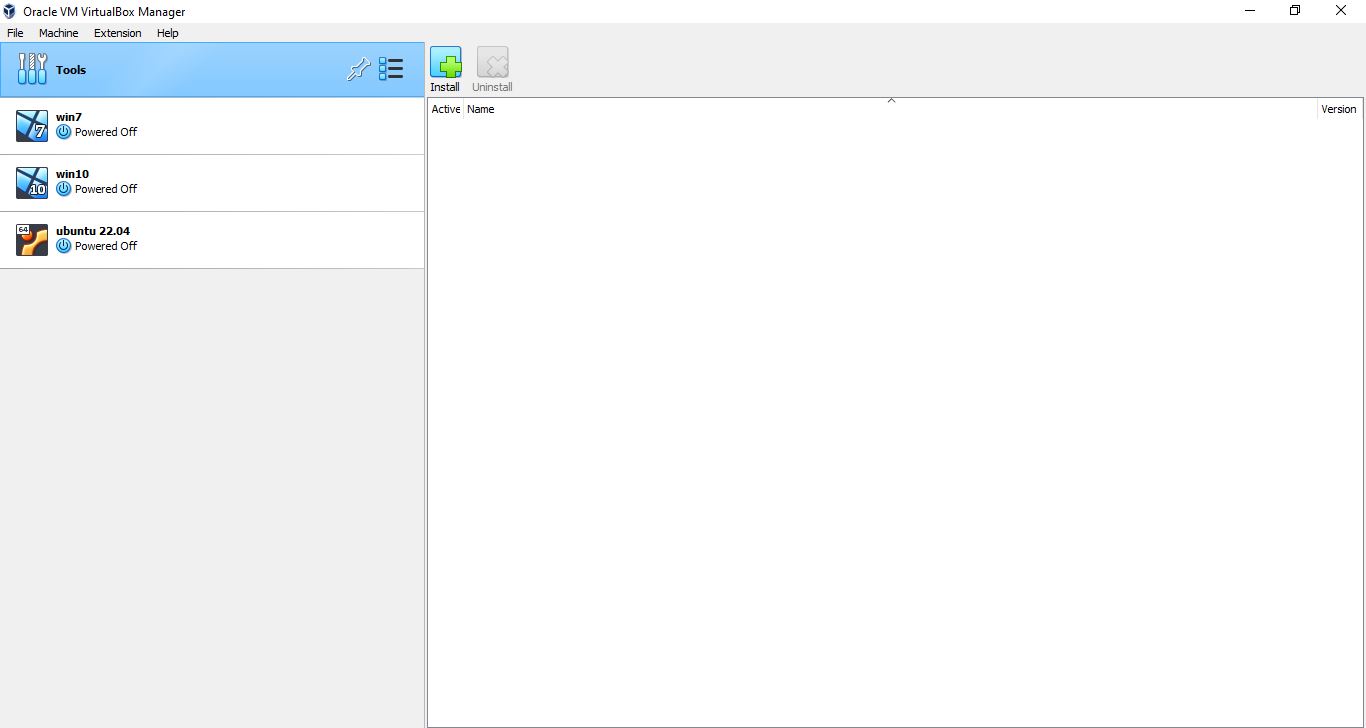Open the File menu

15,33
